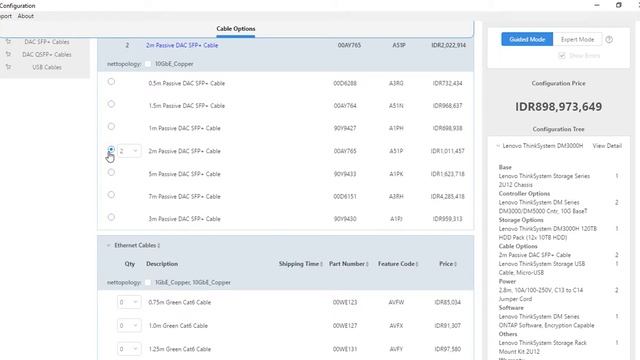Switch to Guided Mode
This screenshot has width=640, height=360.
click(527, 40)
